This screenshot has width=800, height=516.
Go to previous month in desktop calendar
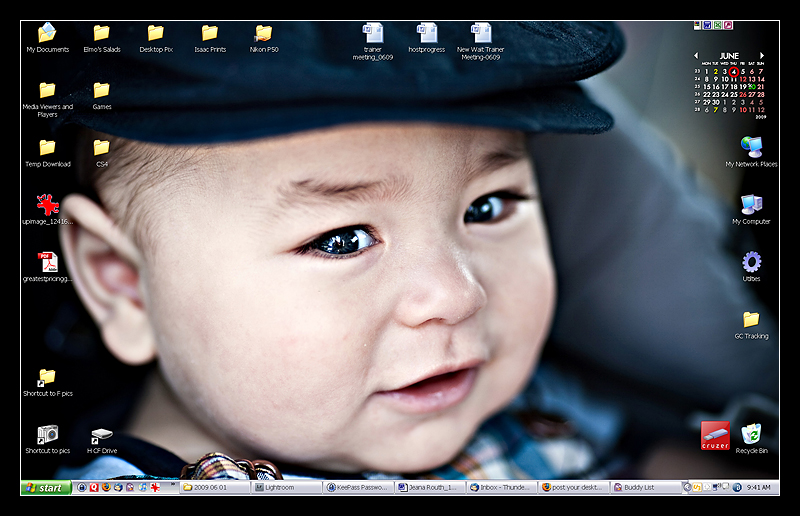pyautogui.click(x=697, y=56)
